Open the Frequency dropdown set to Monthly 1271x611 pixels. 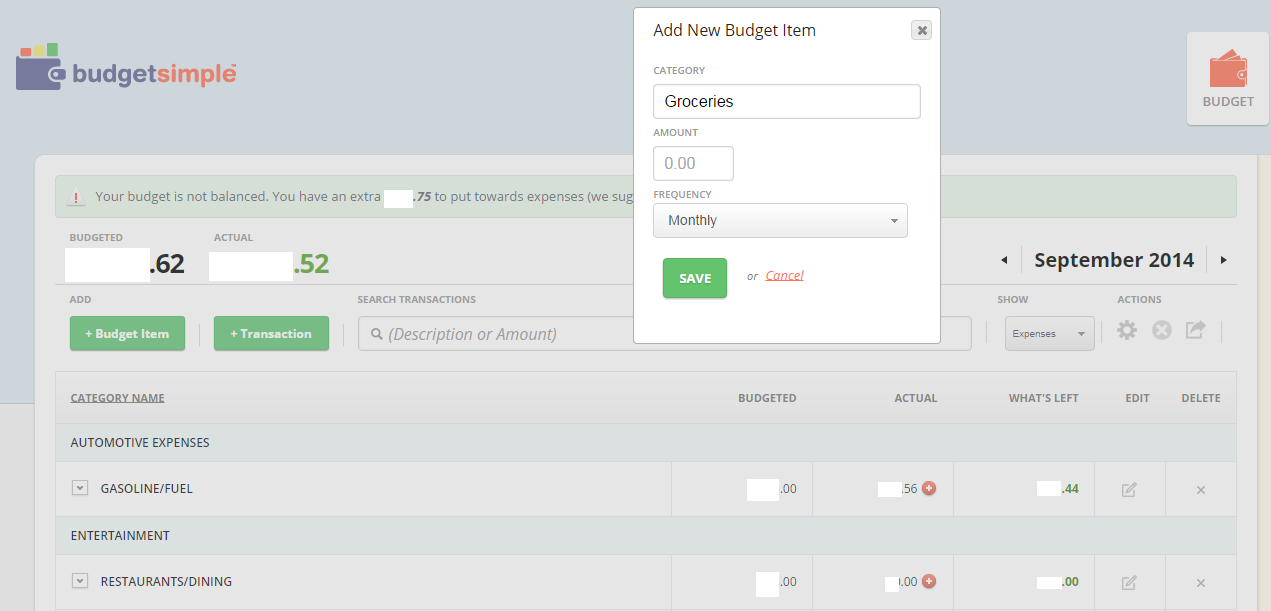point(780,221)
